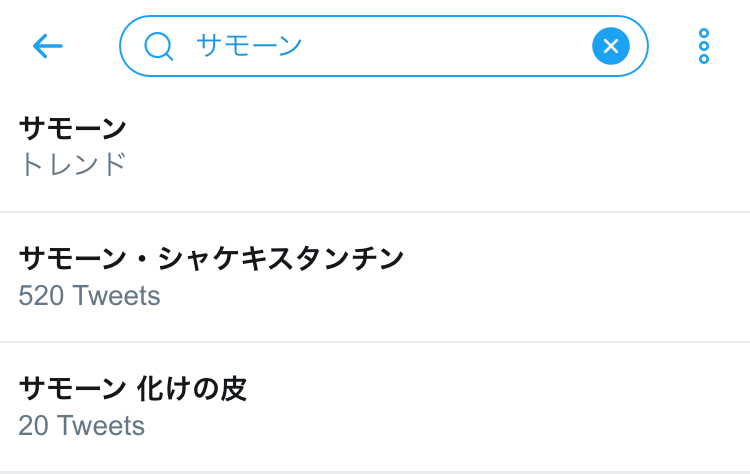
Task: Click empty space inside search box after query
Action: pos(450,46)
